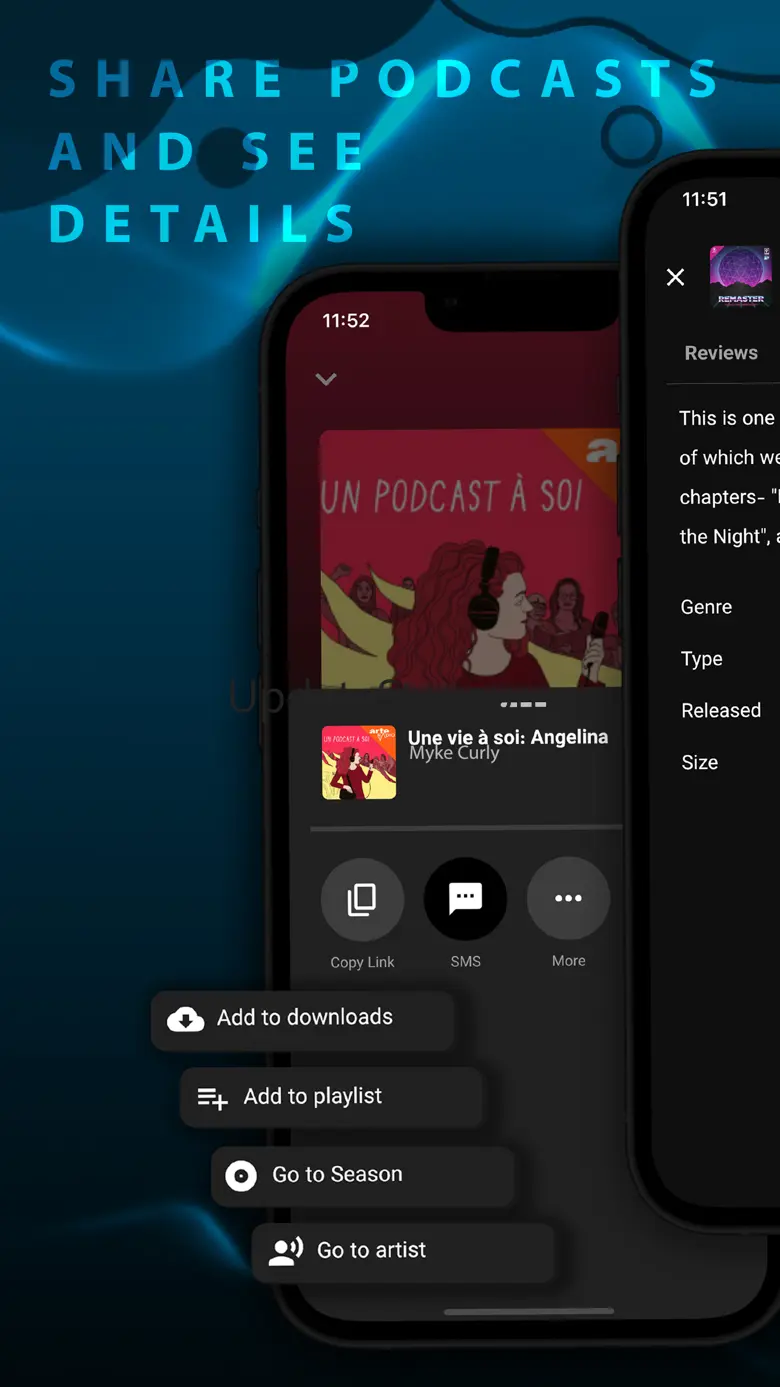The image size is (780, 1387).
Task: Click the playlist add icon
Action: 212,1098
